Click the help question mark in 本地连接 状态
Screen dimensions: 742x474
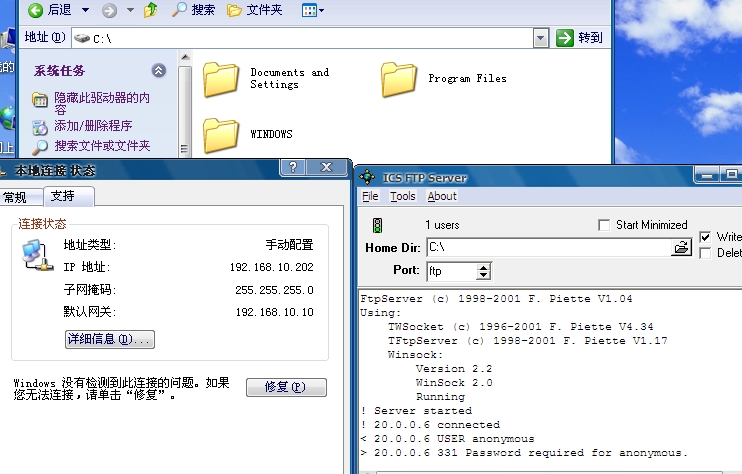click(293, 167)
